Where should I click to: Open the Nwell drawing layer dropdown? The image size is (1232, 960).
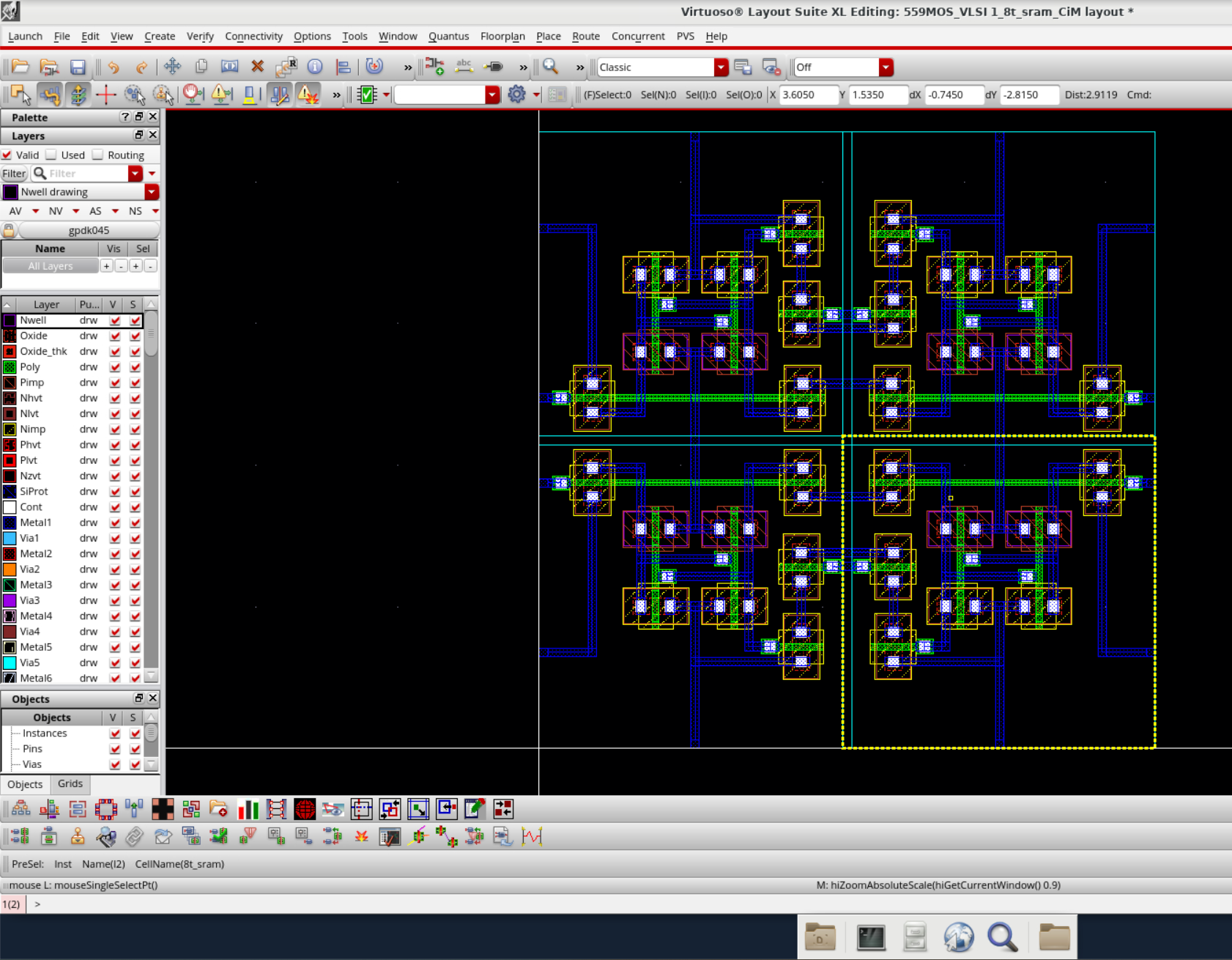coord(152,192)
